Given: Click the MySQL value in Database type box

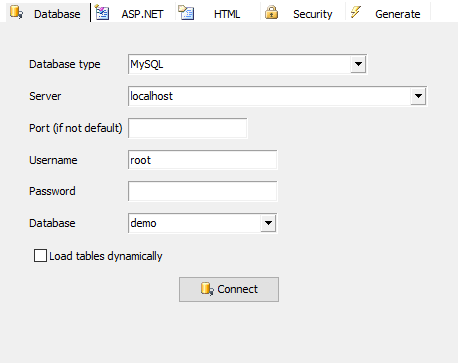Looking at the screenshot, I should [x=147, y=64].
